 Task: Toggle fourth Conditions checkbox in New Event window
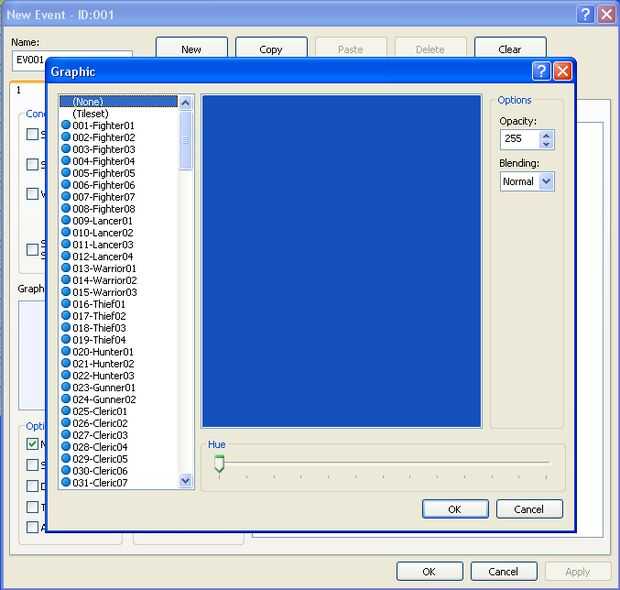[x=32, y=250]
